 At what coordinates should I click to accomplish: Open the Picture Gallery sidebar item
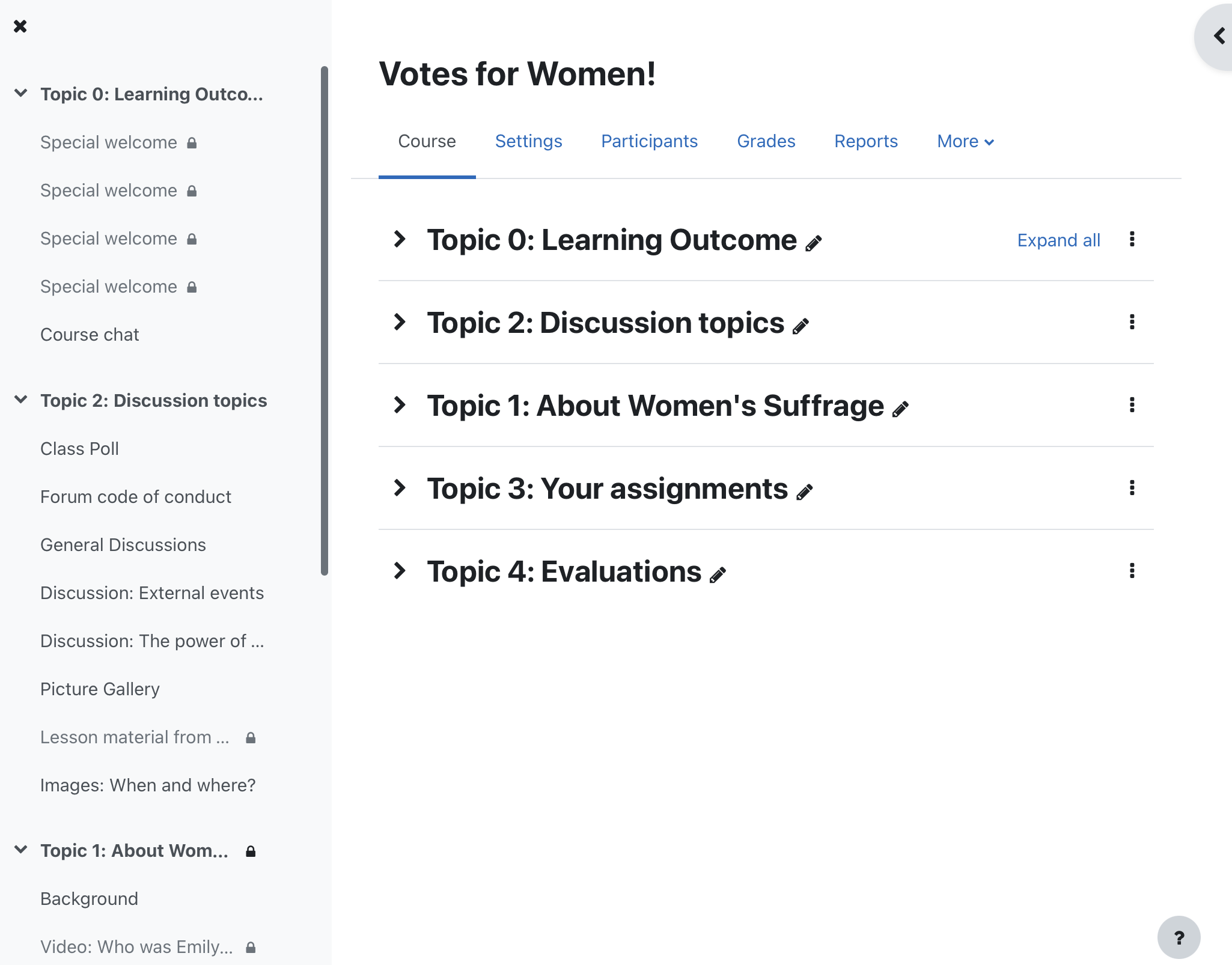(100, 689)
